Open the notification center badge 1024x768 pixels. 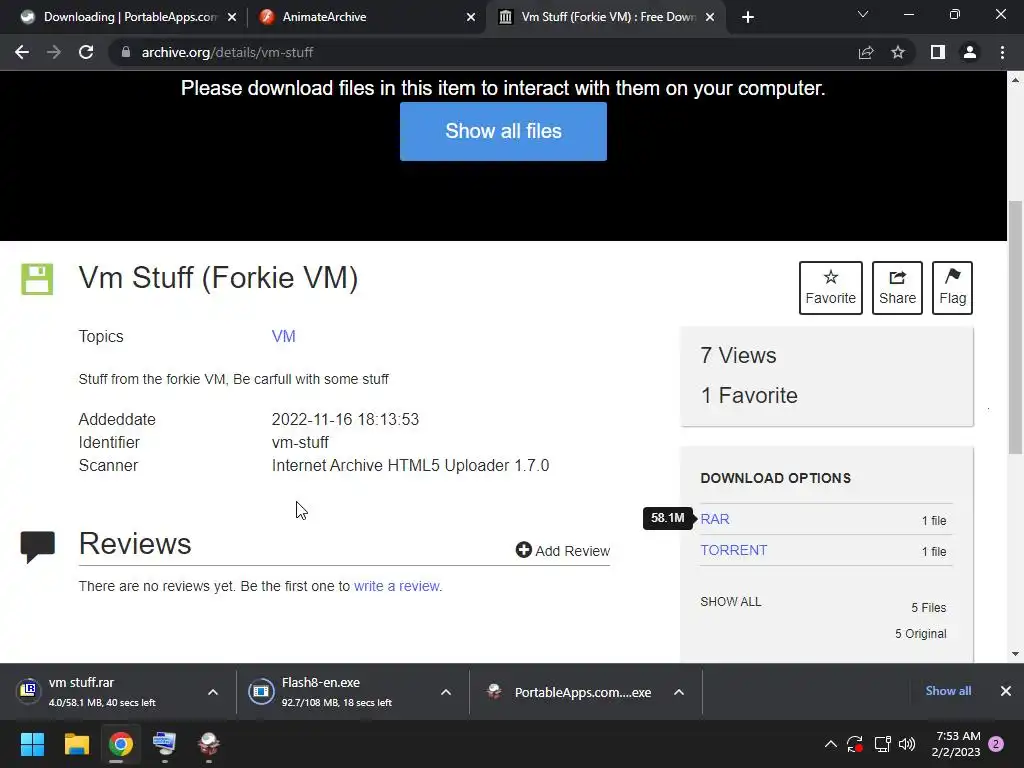(996, 744)
